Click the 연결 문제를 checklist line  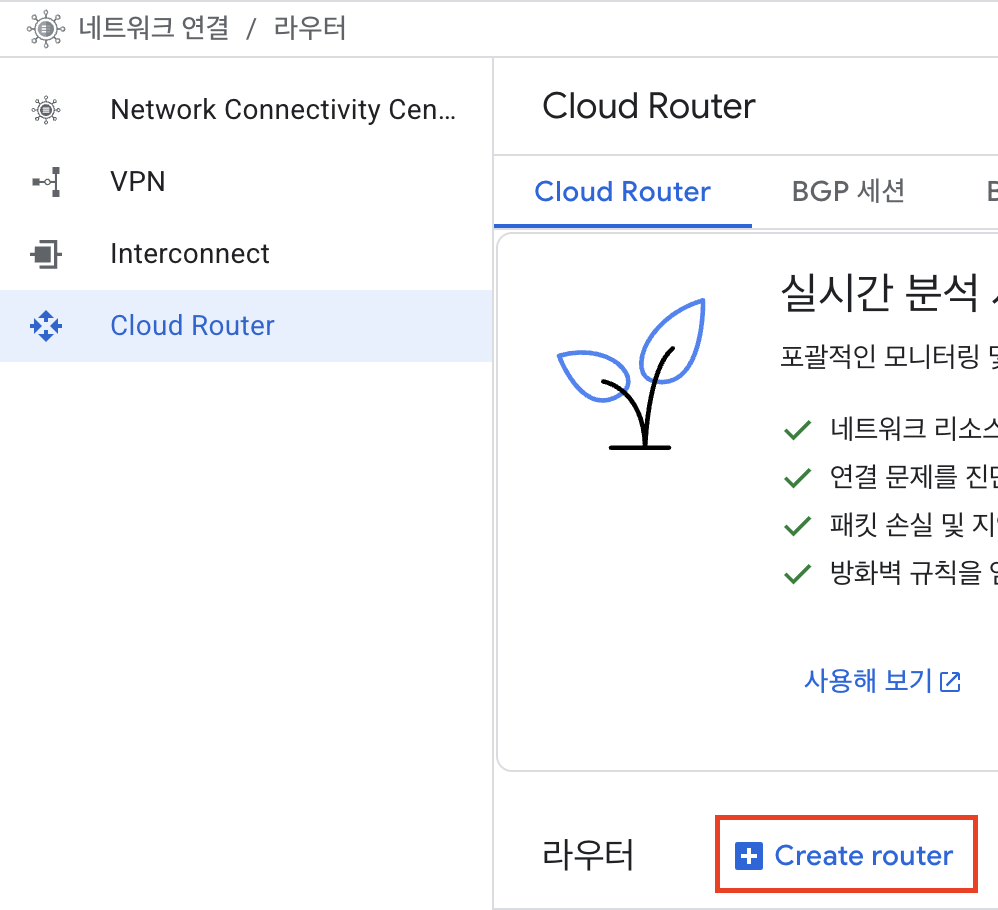coord(913,477)
